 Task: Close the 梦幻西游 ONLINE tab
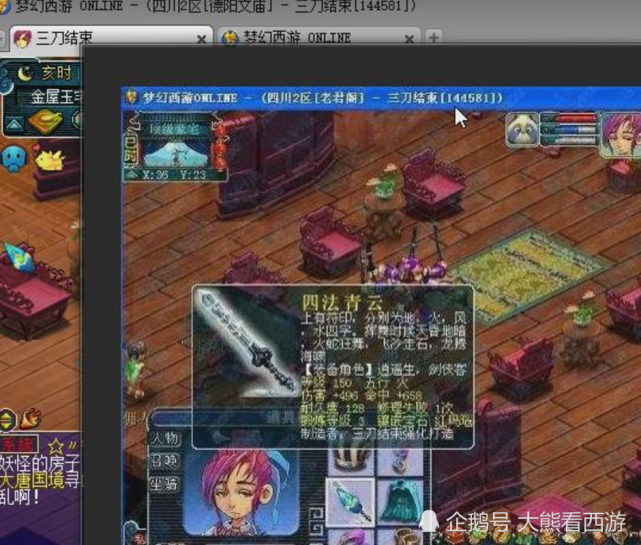click(x=409, y=39)
